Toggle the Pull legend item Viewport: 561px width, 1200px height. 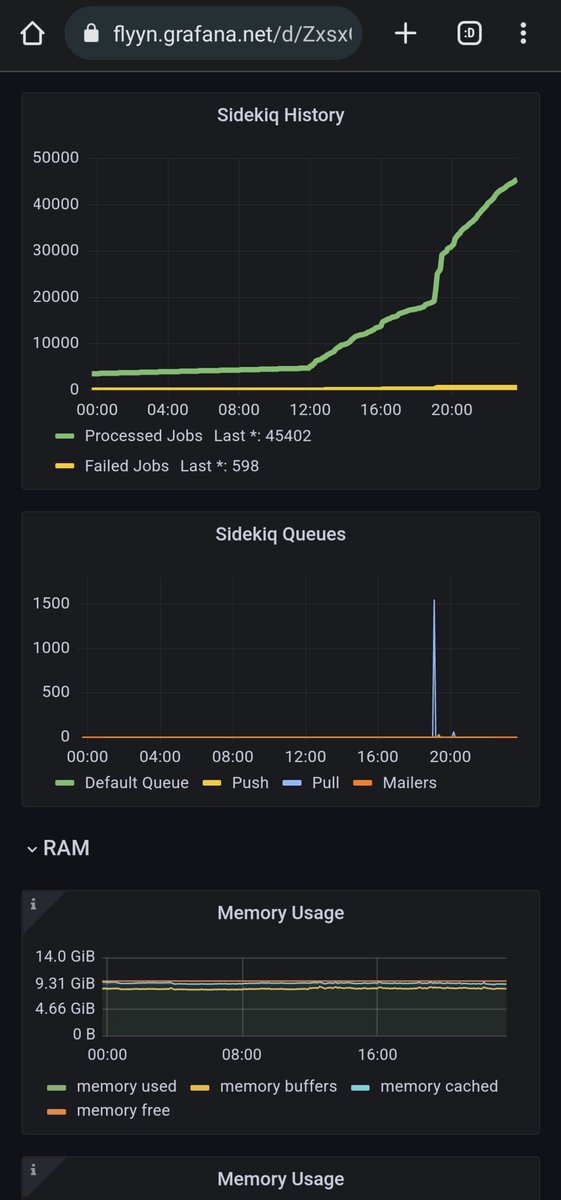click(x=326, y=783)
